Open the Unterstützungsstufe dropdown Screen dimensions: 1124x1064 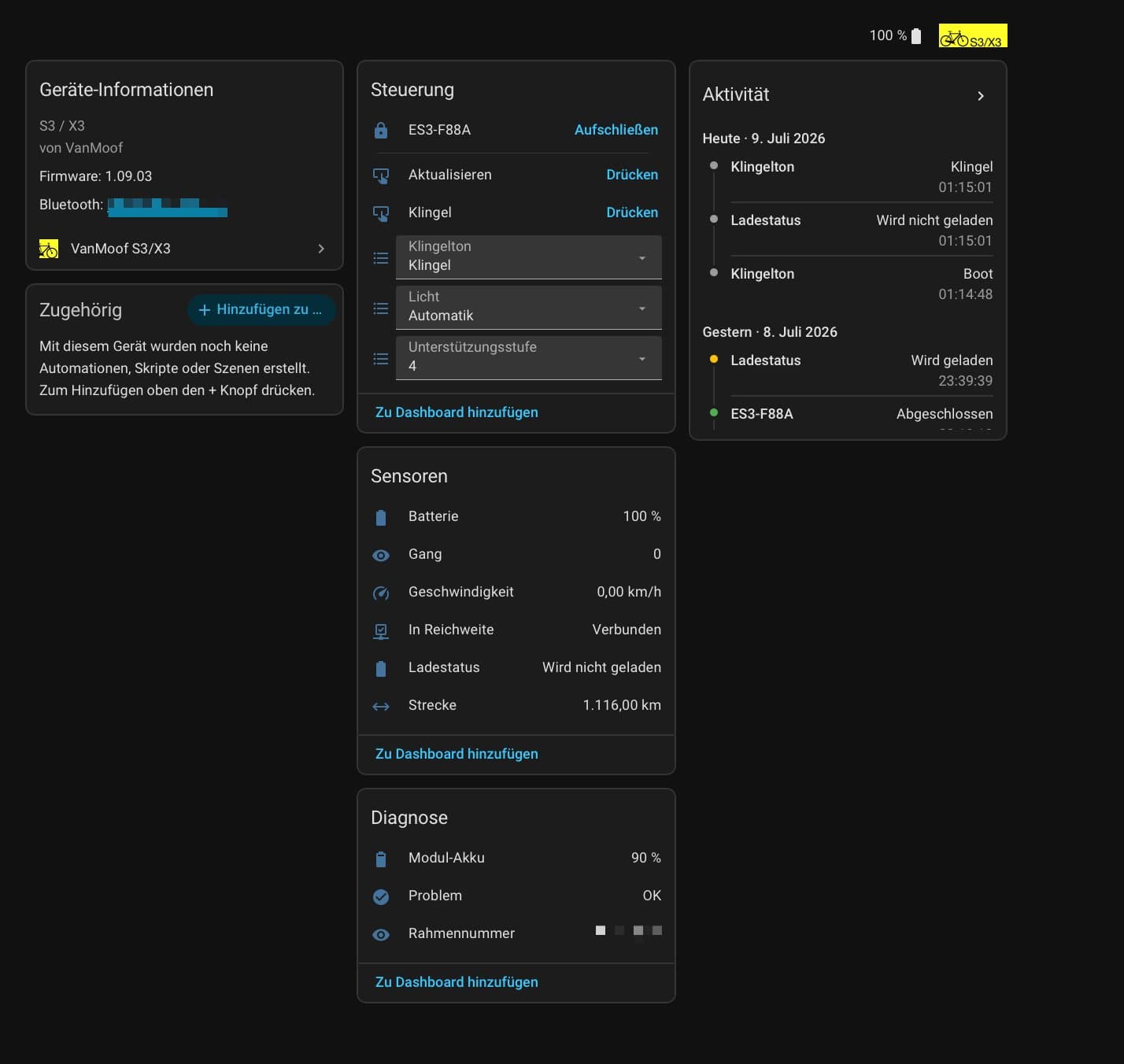click(529, 357)
